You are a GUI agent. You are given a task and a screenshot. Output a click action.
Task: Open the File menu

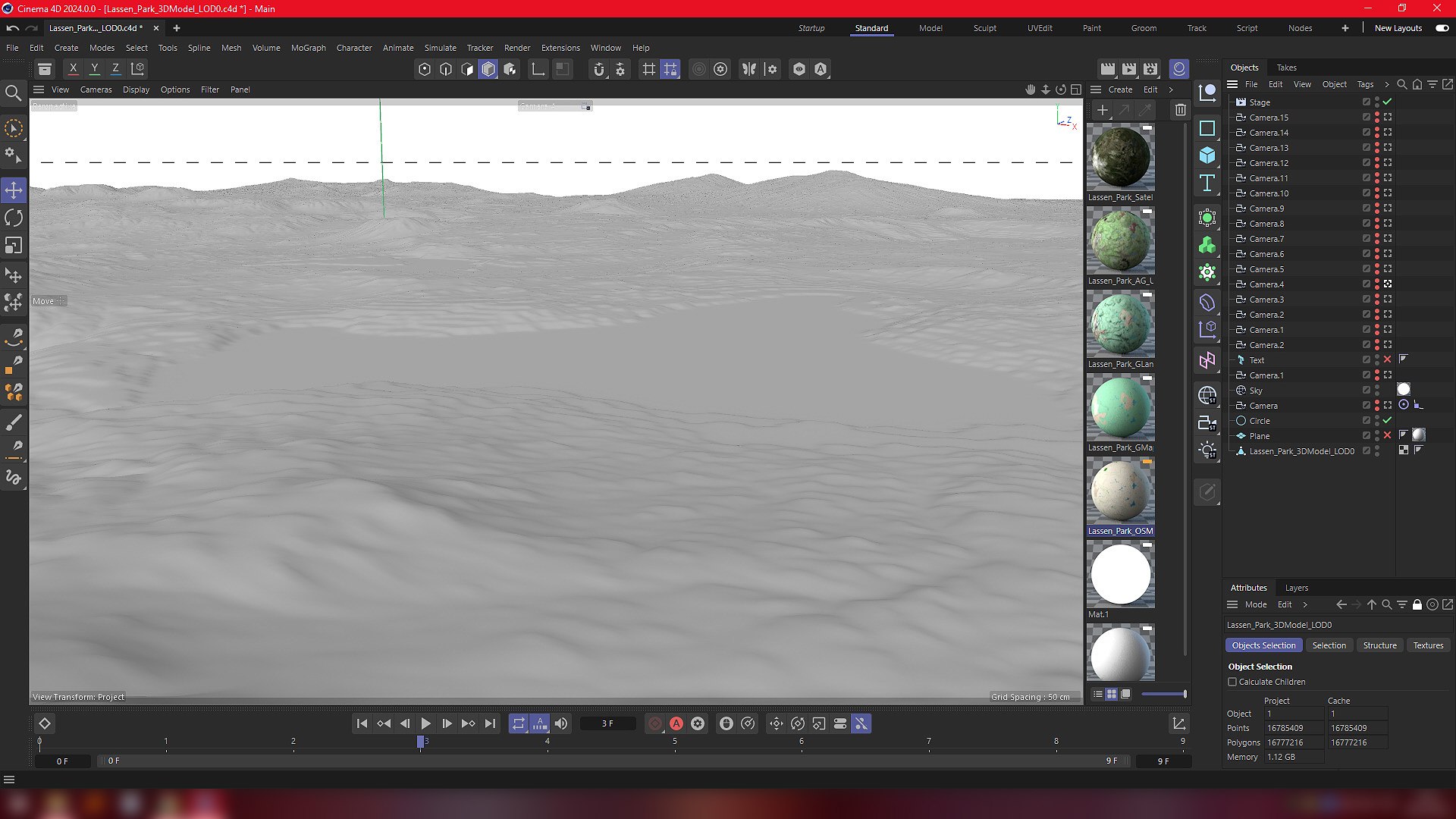click(x=12, y=48)
